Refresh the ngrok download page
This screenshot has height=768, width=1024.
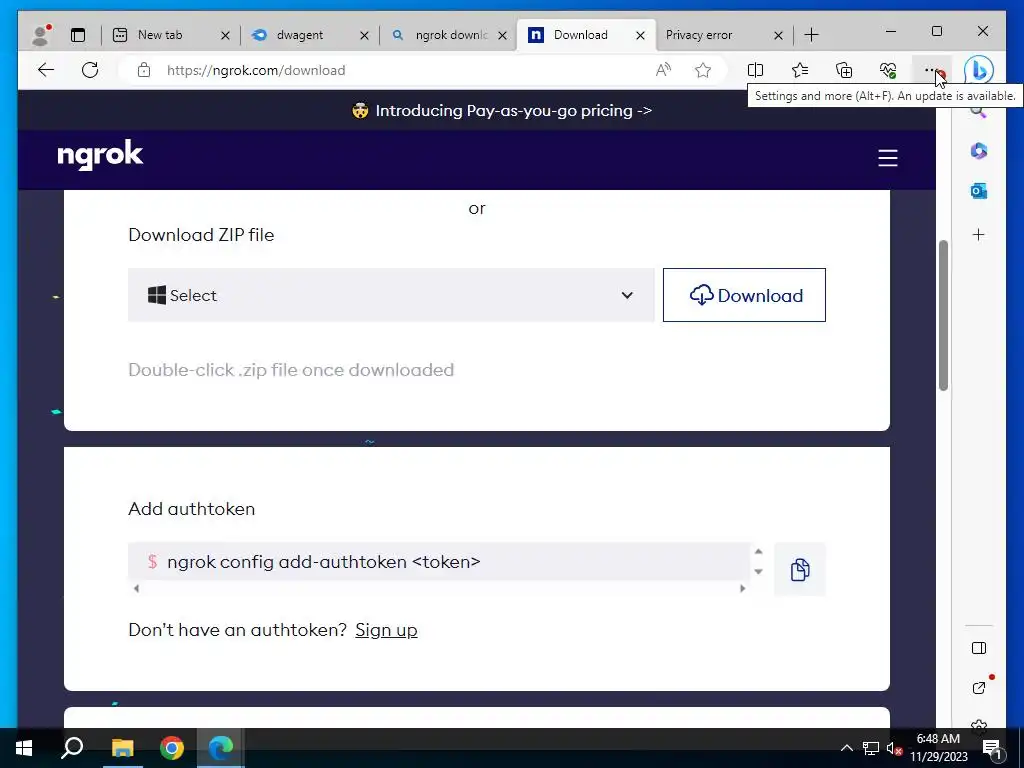tap(90, 70)
